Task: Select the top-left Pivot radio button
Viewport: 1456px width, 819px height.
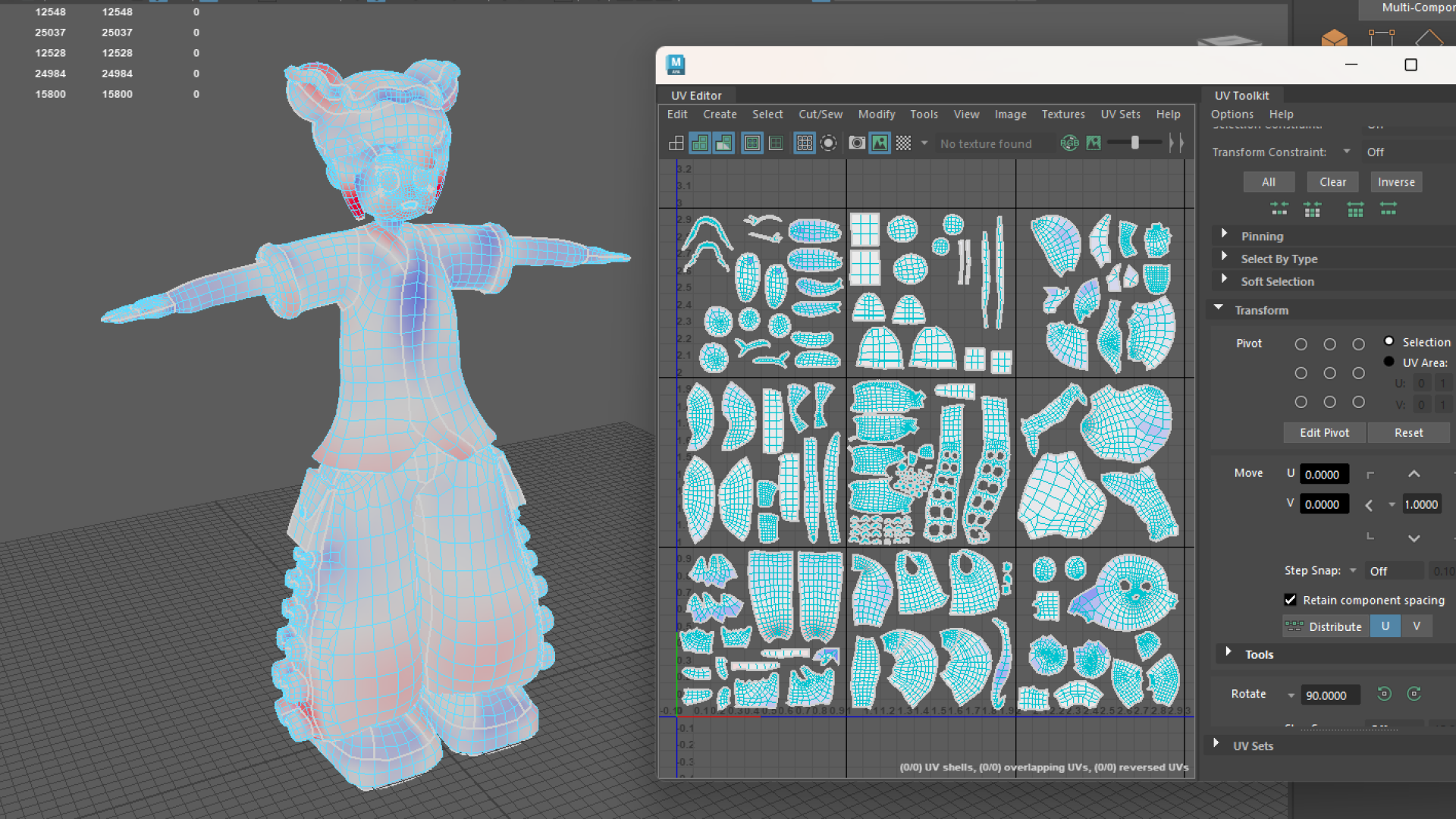Action: click(1301, 344)
